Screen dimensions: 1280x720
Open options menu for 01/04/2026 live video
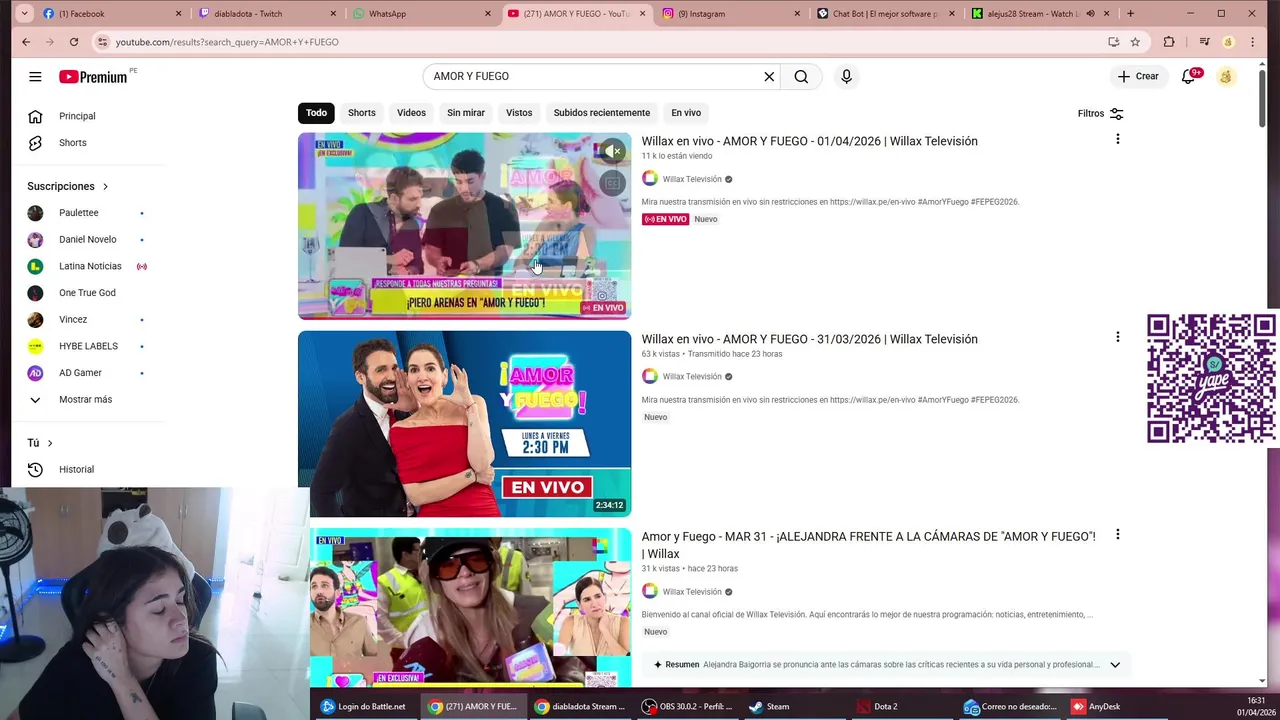(x=1117, y=139)
